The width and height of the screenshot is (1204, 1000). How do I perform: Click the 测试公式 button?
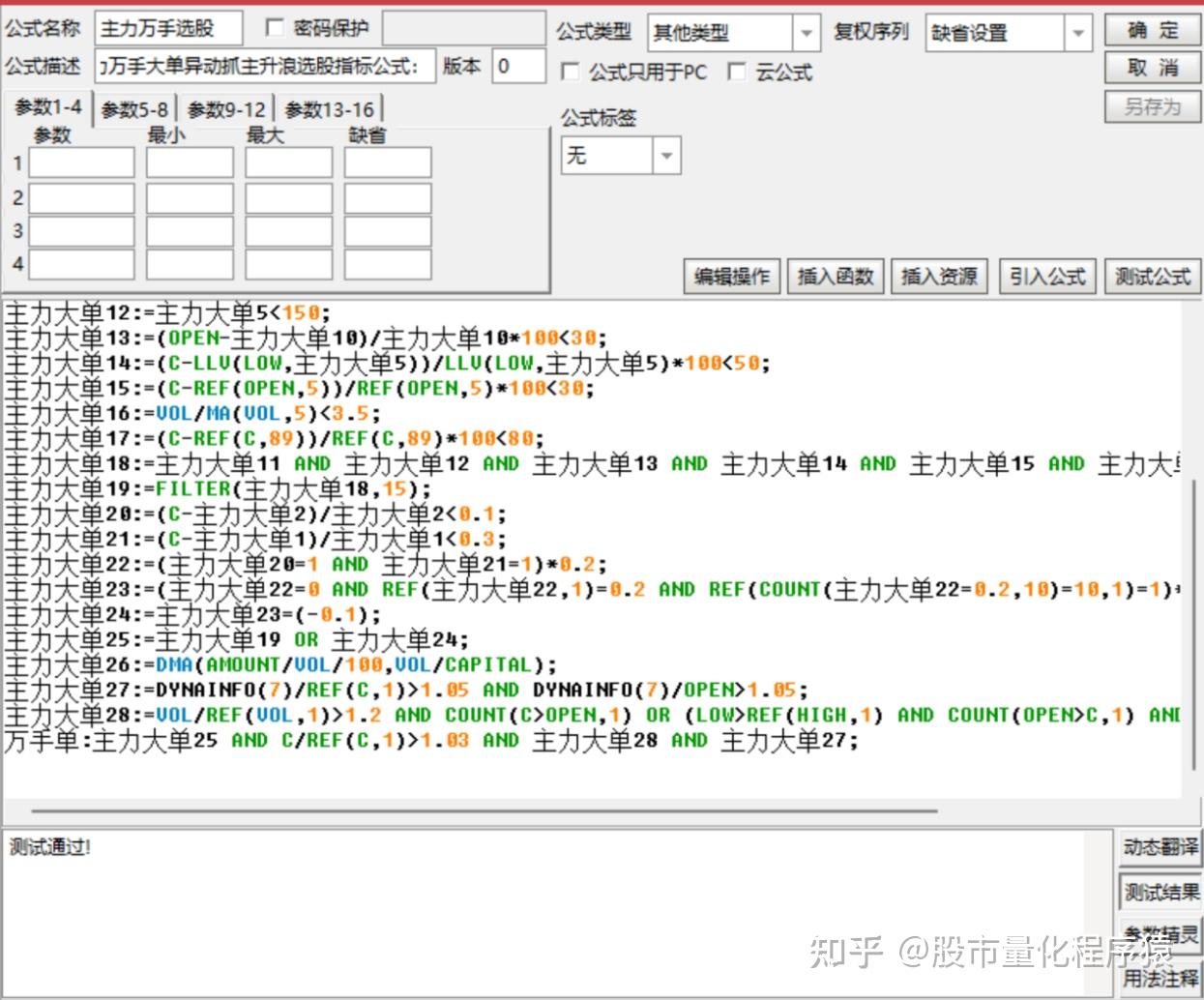coord(1152,277)
